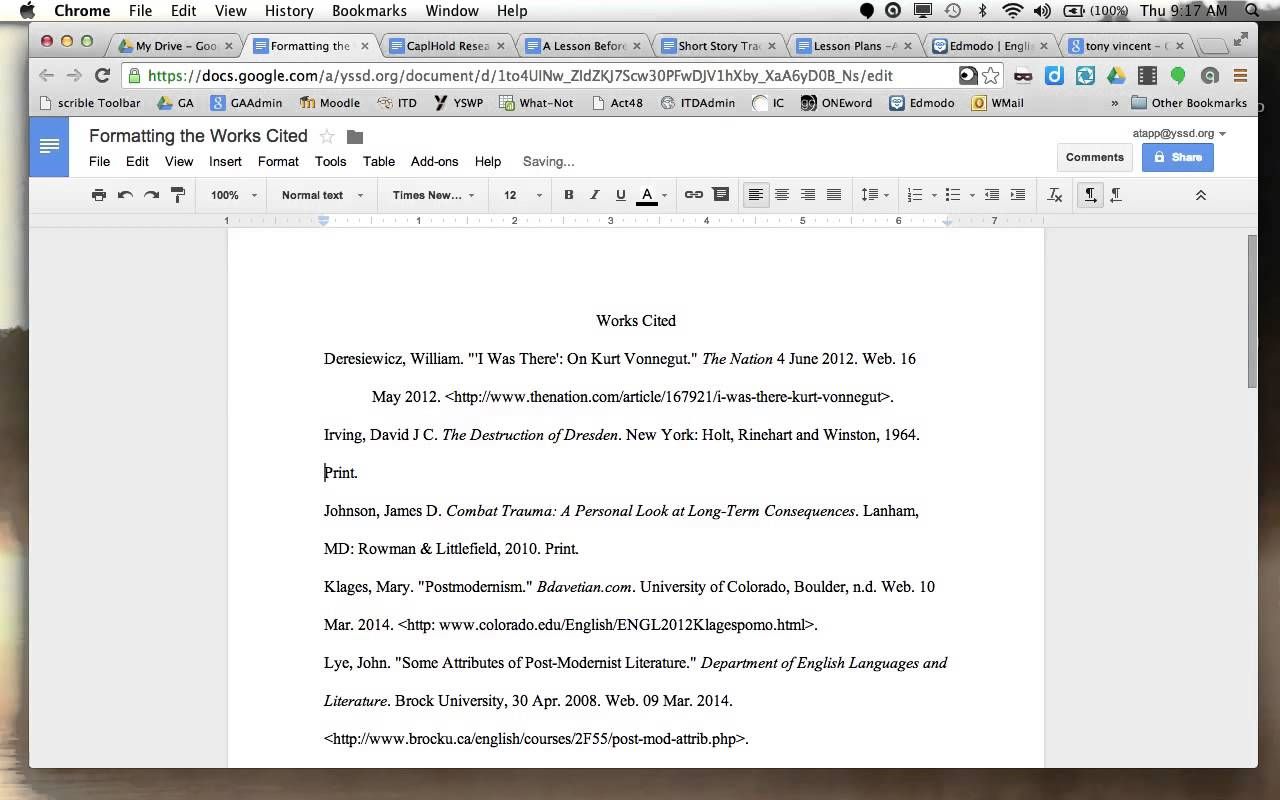Click the Comments button
This screenshot has width=1280, height=800.
pyautogui.click(x=1094, y=157)
